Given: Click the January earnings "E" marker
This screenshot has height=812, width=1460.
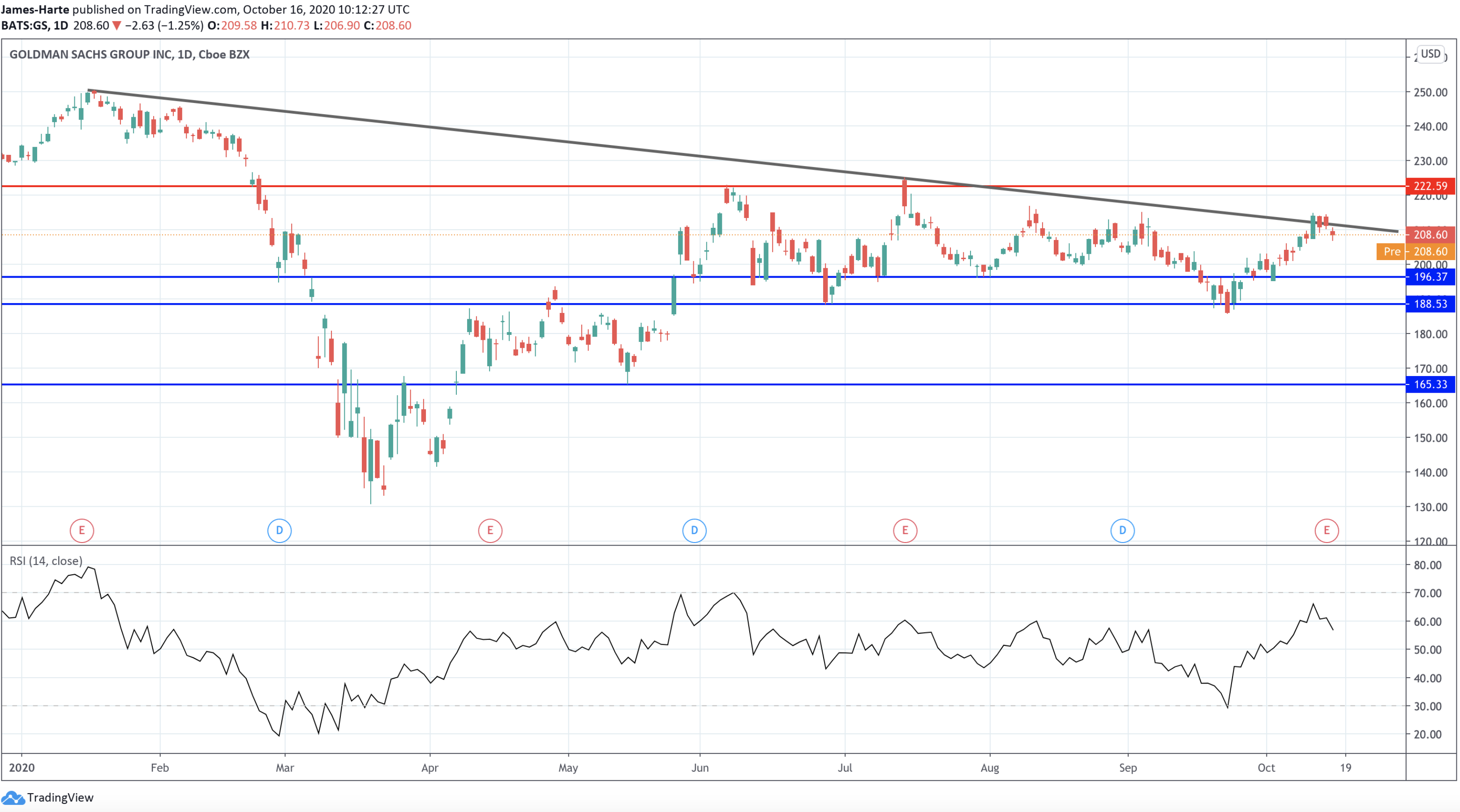Looking at the screenshot, I should tap(82, 530).
